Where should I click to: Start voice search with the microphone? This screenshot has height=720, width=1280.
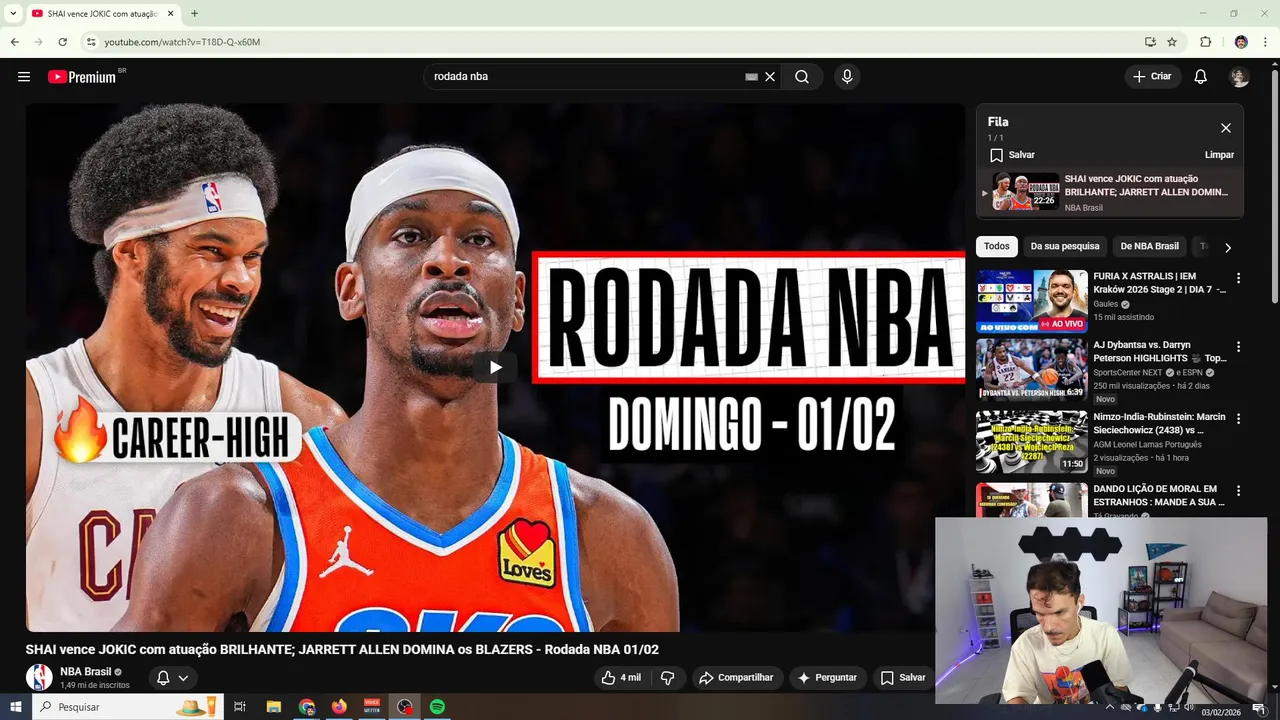point(847,77)
